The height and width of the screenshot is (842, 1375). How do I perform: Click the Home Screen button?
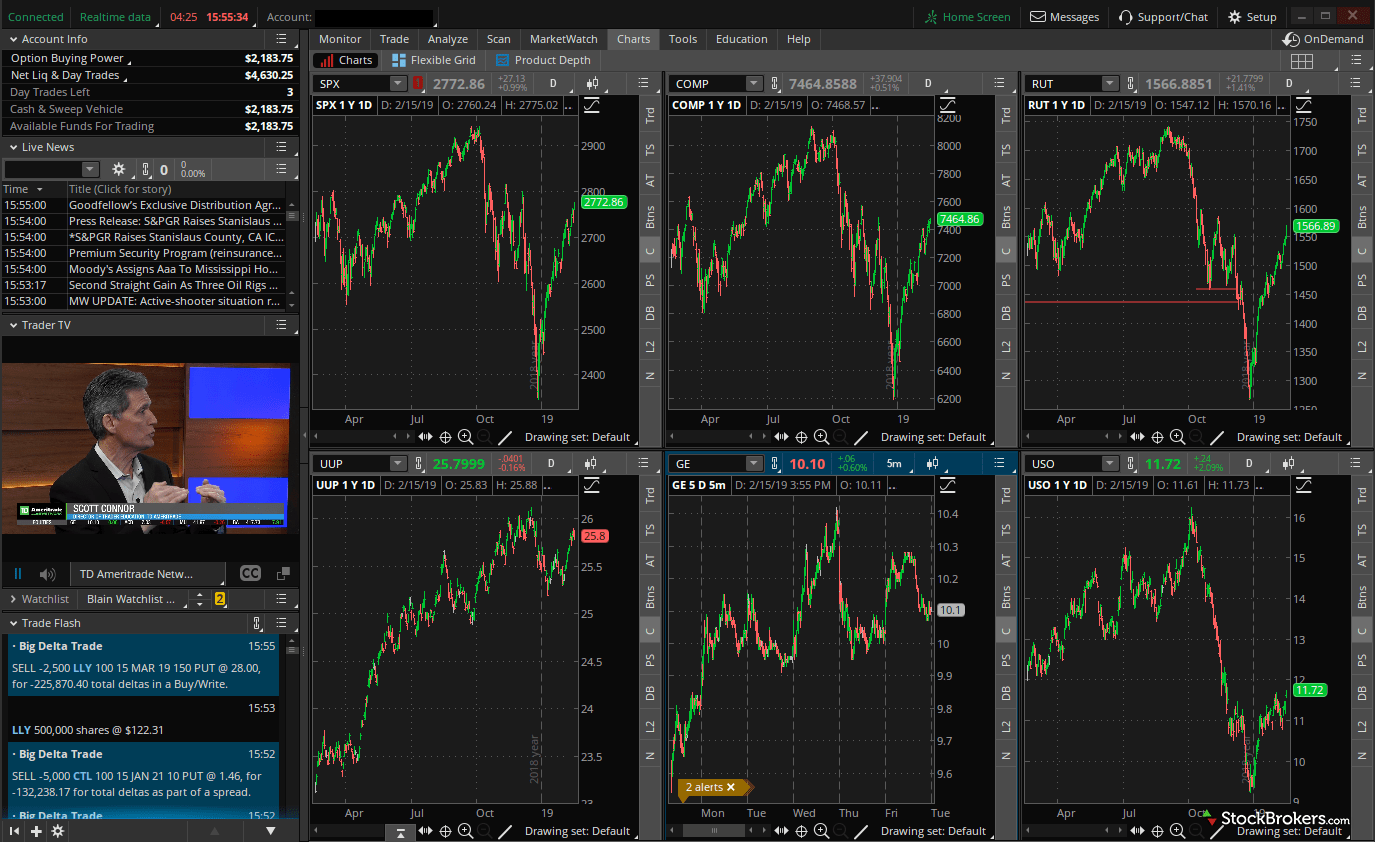(x=967, y=17)
